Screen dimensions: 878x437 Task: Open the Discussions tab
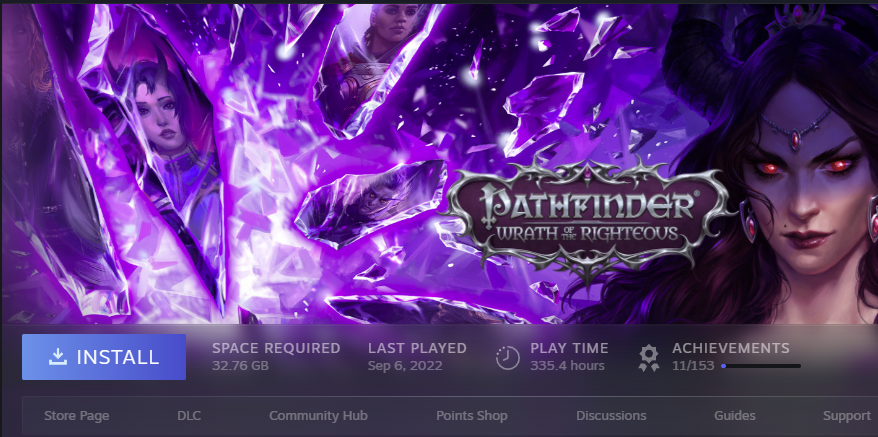(x=611, y=416)
